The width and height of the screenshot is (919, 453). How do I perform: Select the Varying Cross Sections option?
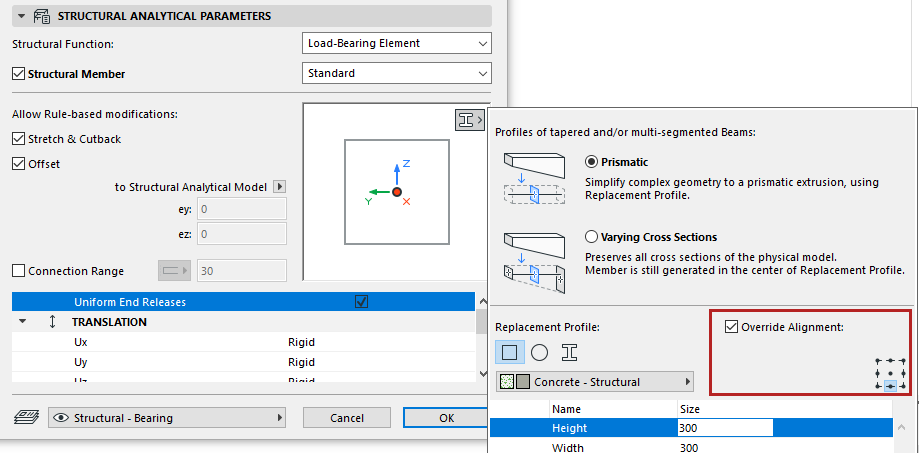click(x=591, y=237)
